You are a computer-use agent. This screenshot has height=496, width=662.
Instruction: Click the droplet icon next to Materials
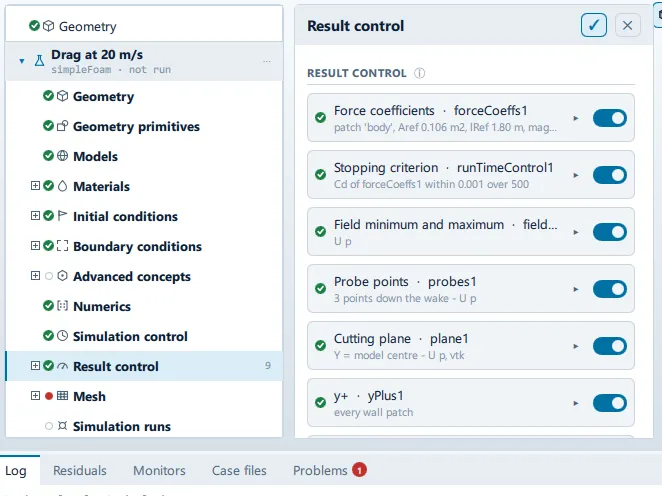tap(62, 186)
